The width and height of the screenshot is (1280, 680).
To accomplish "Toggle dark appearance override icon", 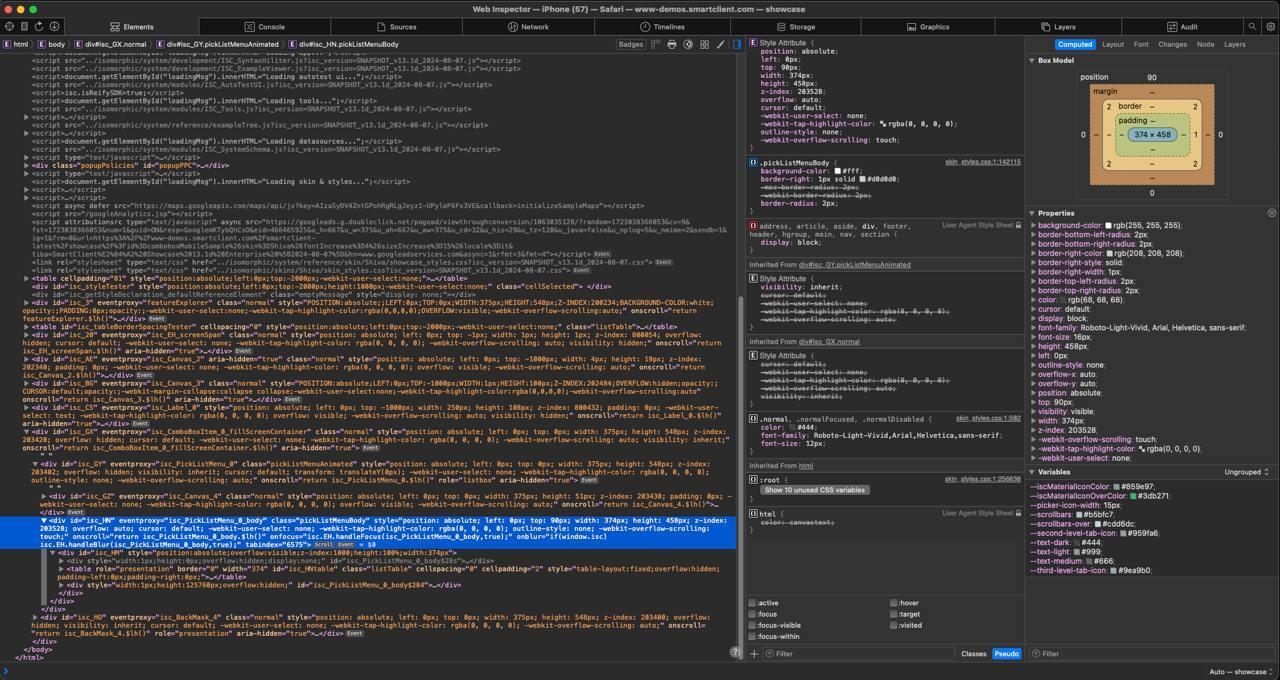I will pyautogui.click(x=688, y=44).
